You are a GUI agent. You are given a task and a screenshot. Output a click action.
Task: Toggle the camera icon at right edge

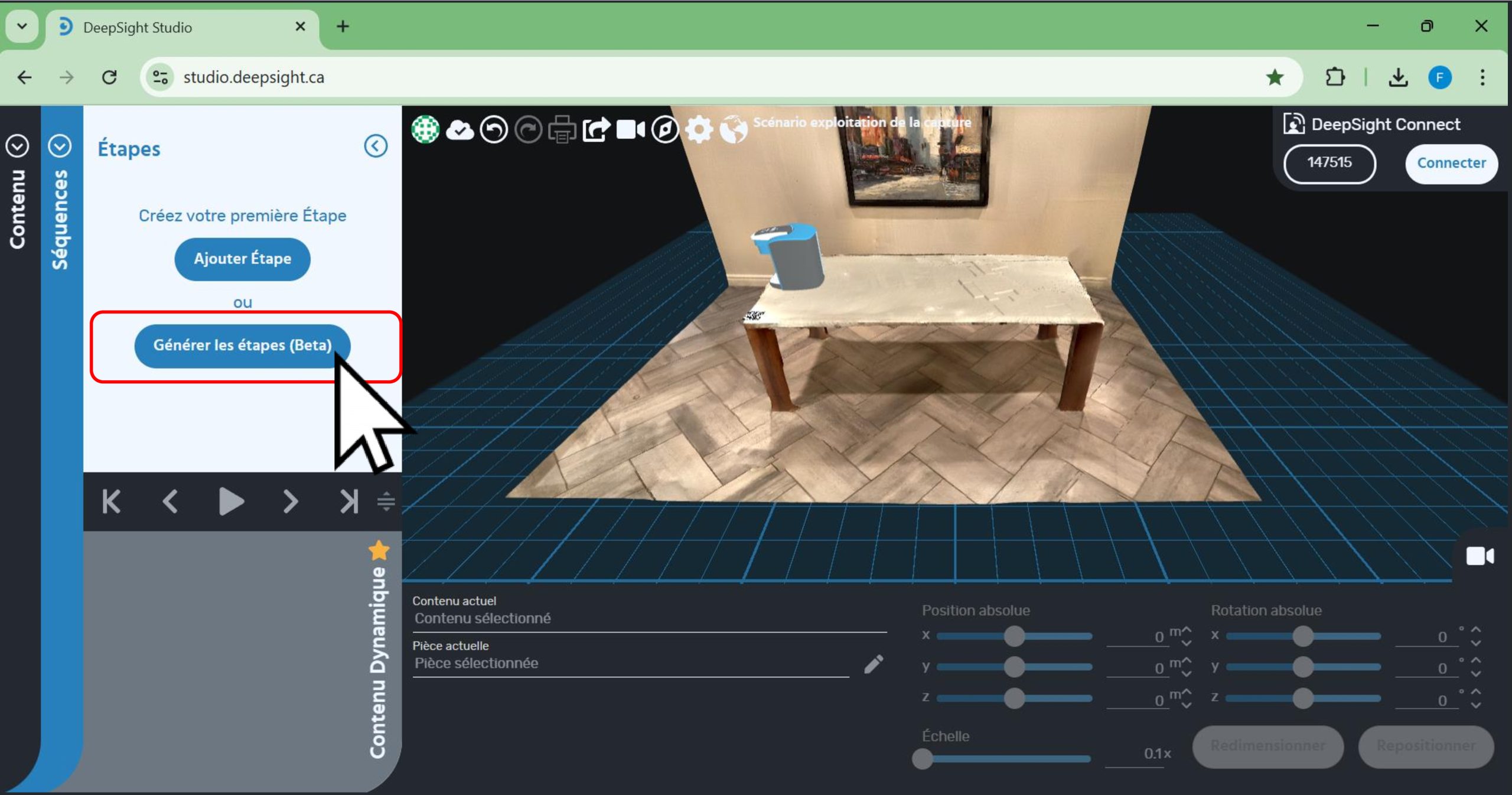coord(1480,556)
